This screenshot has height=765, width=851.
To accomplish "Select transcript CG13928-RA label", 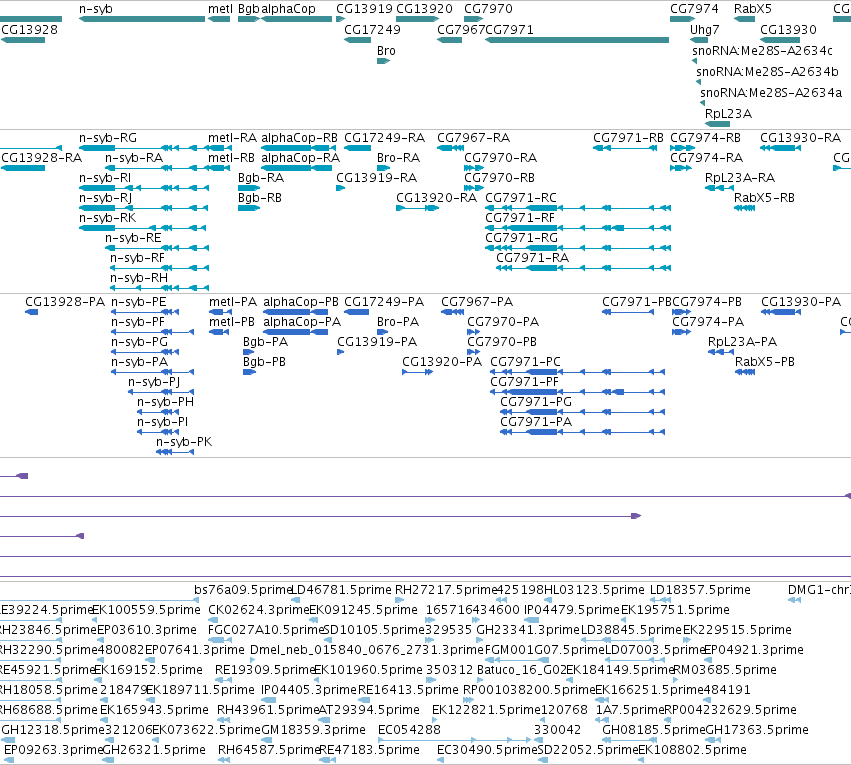I will pyautogui.click(x=41, y=158).
